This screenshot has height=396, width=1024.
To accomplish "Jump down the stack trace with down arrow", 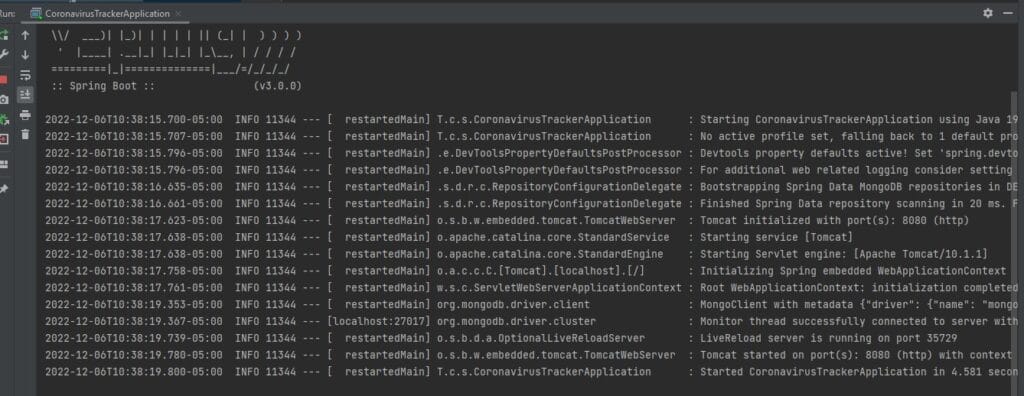I will 25,55.
